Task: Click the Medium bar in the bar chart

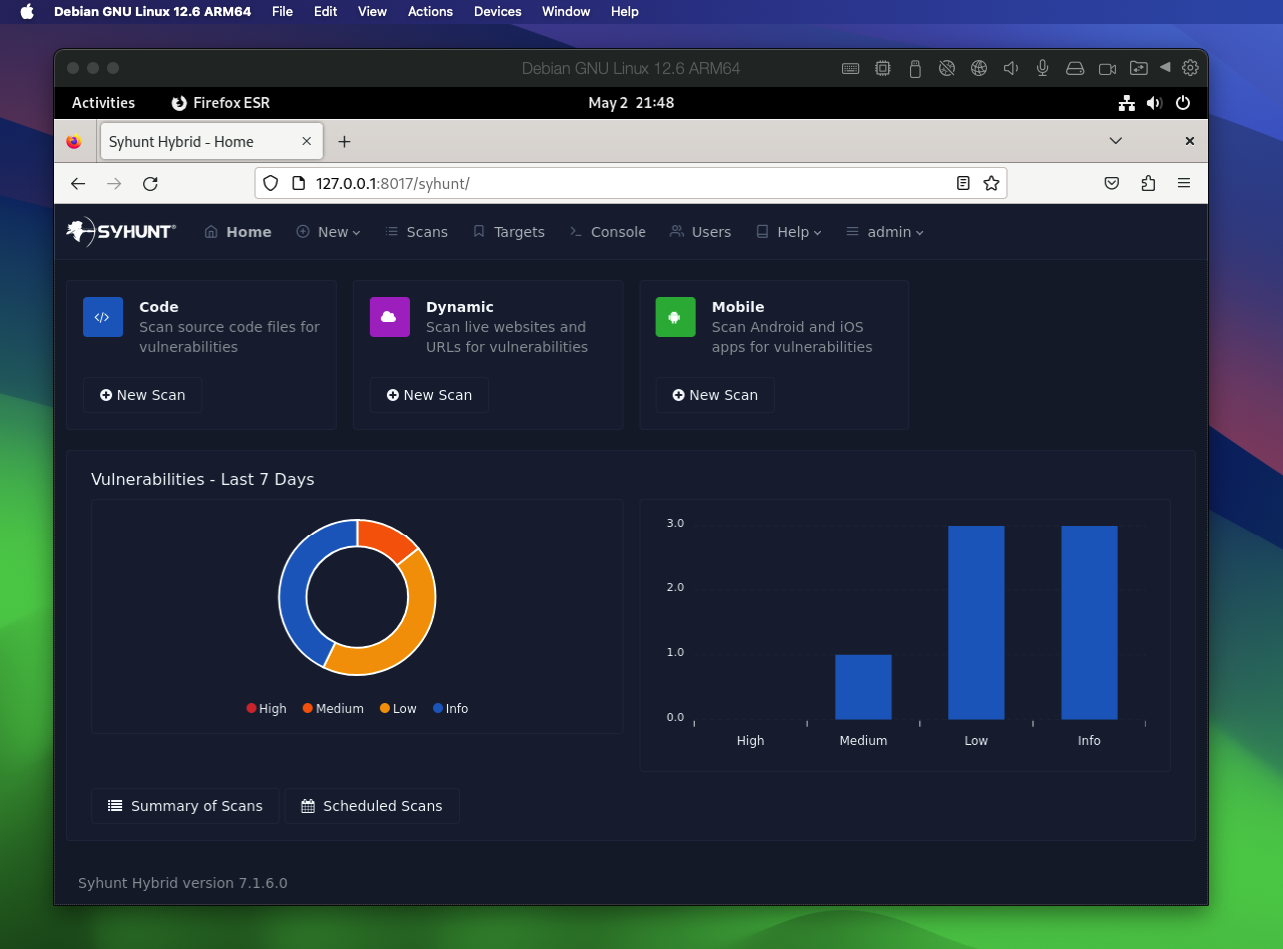Action: point(863,687)
